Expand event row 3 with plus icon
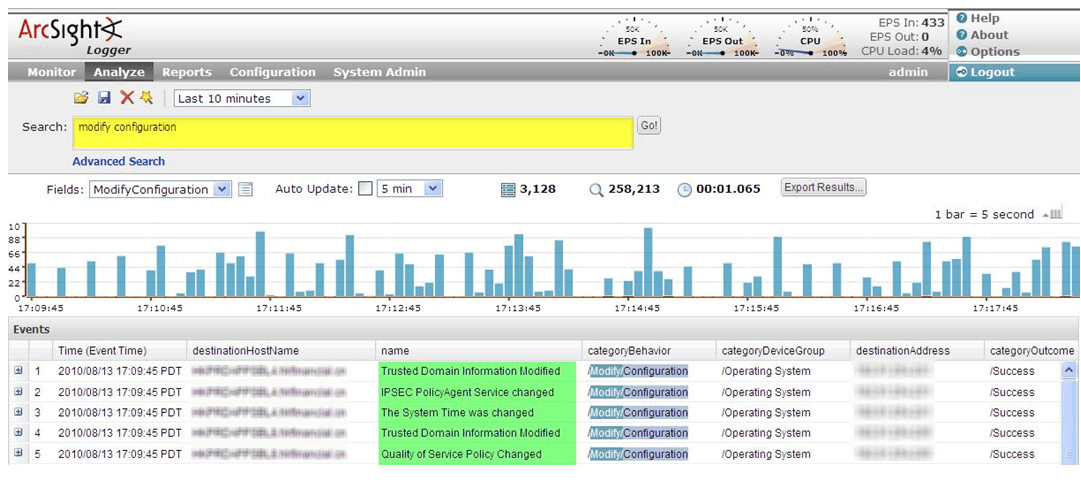 (x=18, y=412)
